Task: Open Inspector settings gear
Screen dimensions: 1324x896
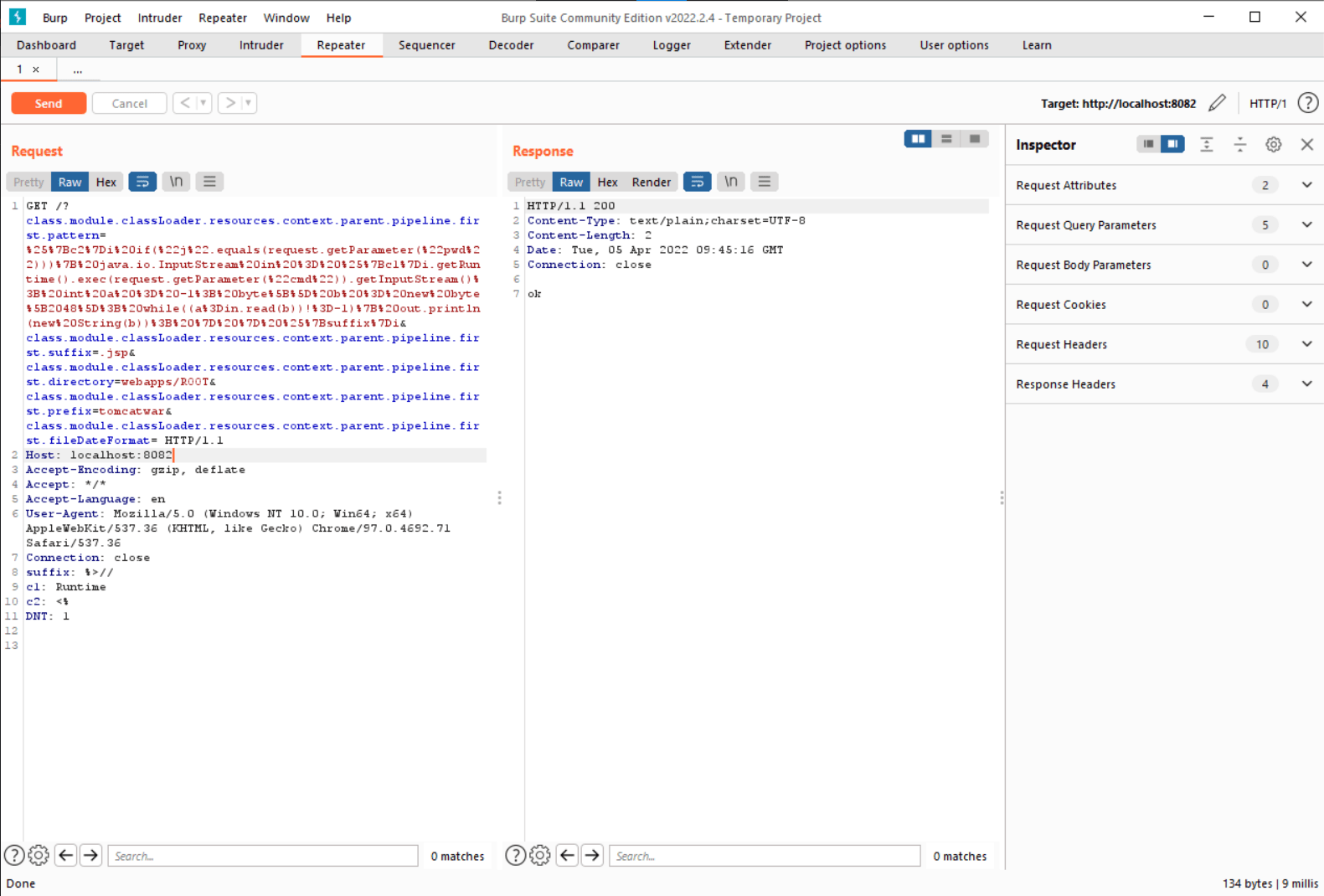Action: pos(1274,144)
